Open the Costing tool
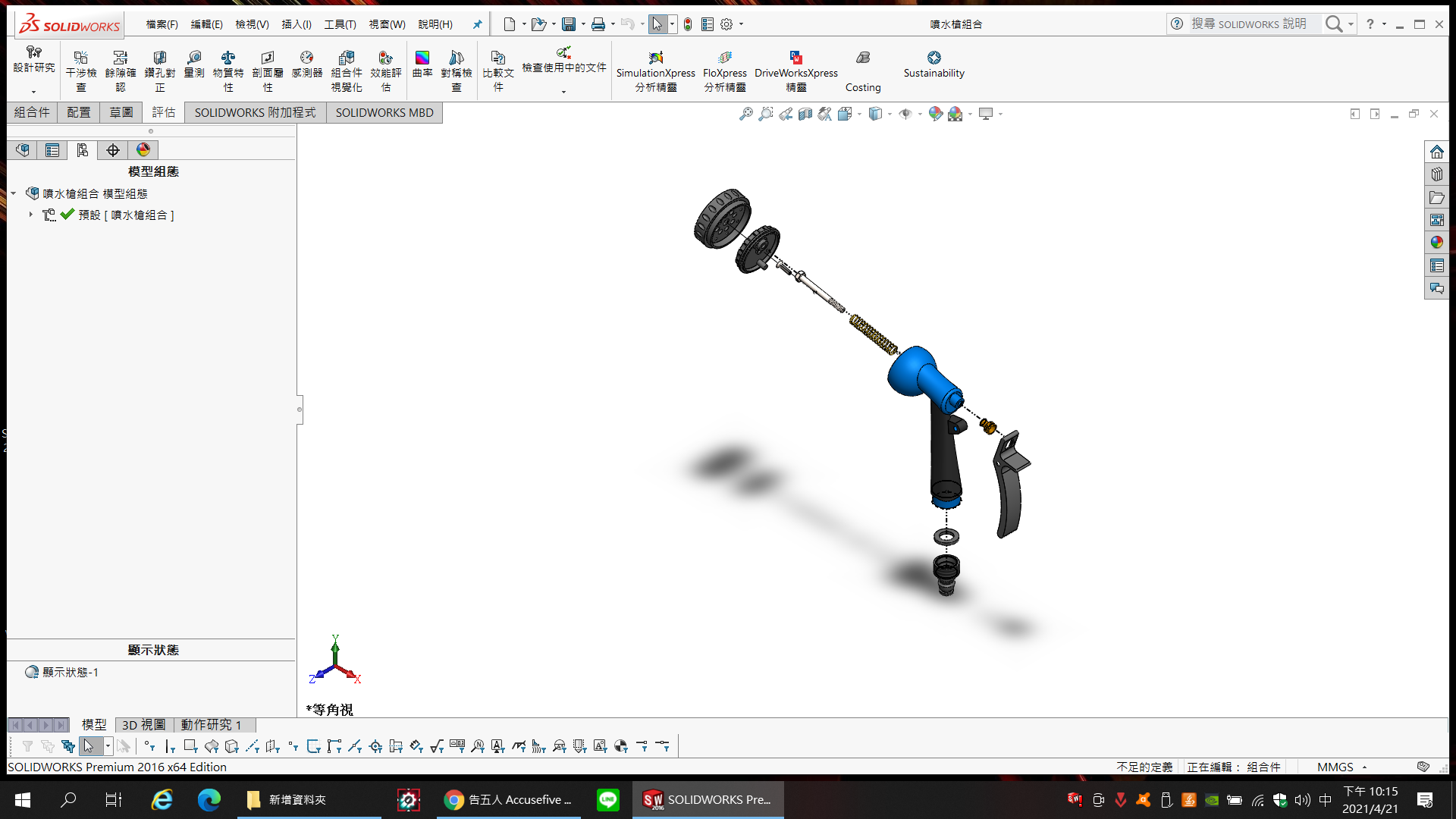Screen dimensions: 1456x819 863,71
